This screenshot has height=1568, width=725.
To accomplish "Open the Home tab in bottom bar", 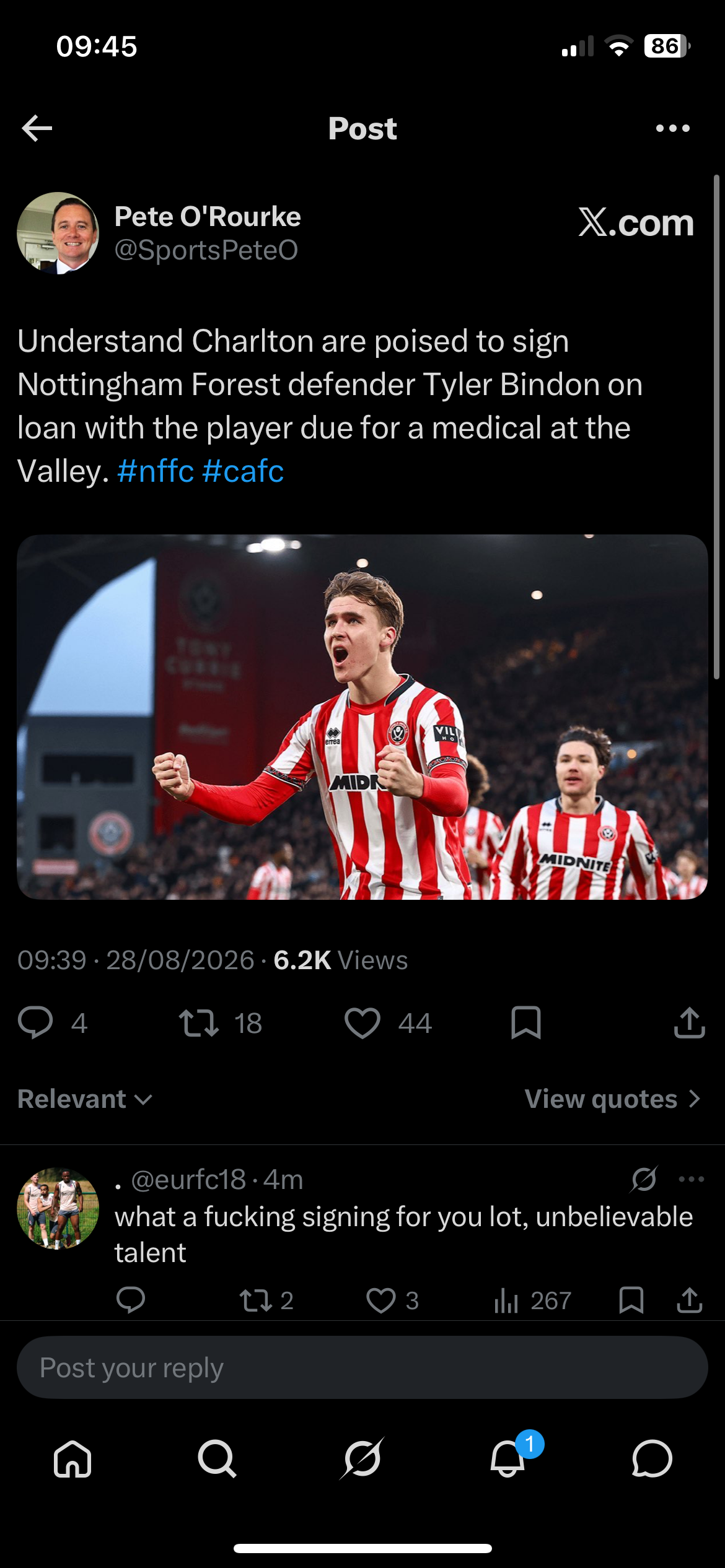I will (72, 1459).
